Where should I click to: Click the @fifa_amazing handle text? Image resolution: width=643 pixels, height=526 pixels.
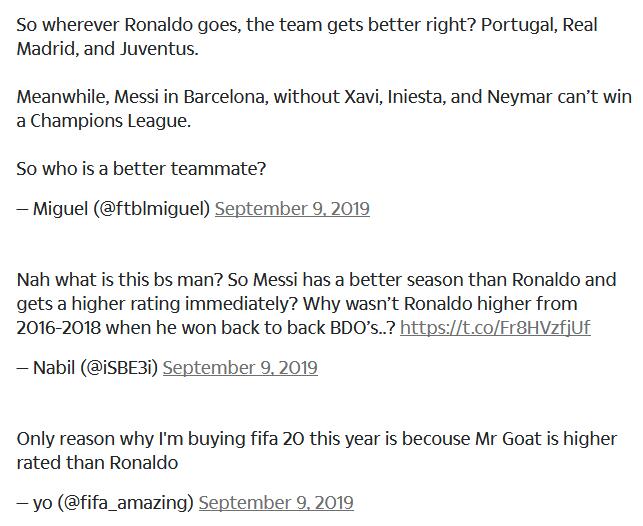[x=125, y=502]
